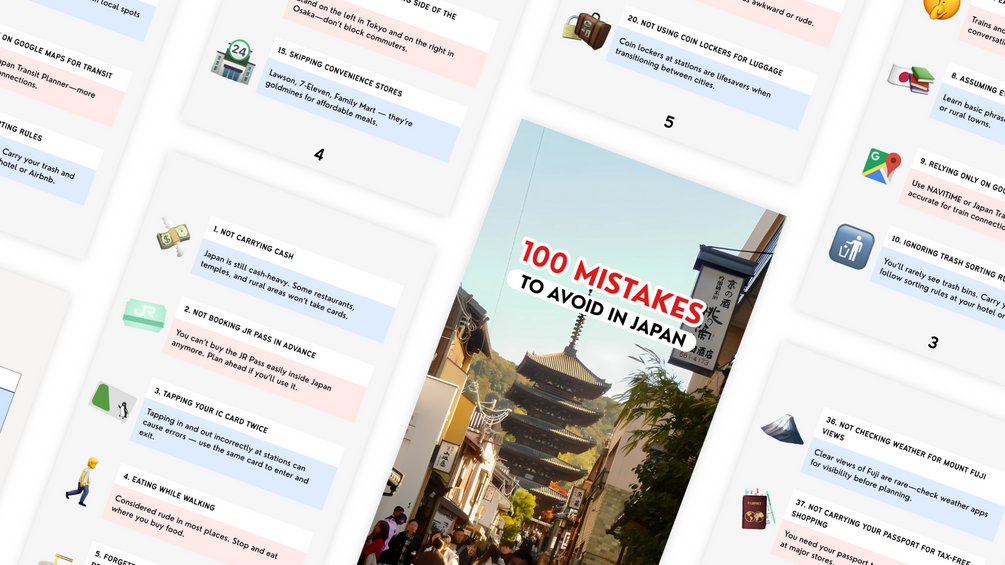Screen dimensions: 1005x565
Task: Click the 'Carry your trash and' description at left
Action: (37, 168)
